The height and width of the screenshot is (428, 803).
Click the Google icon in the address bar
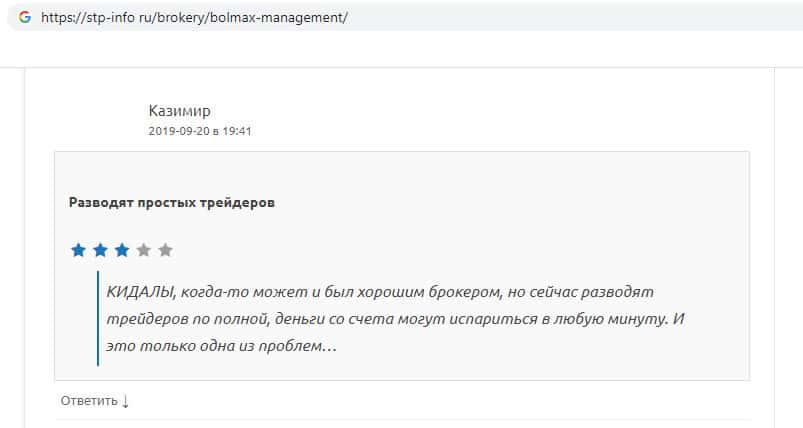tap(24, 18)
